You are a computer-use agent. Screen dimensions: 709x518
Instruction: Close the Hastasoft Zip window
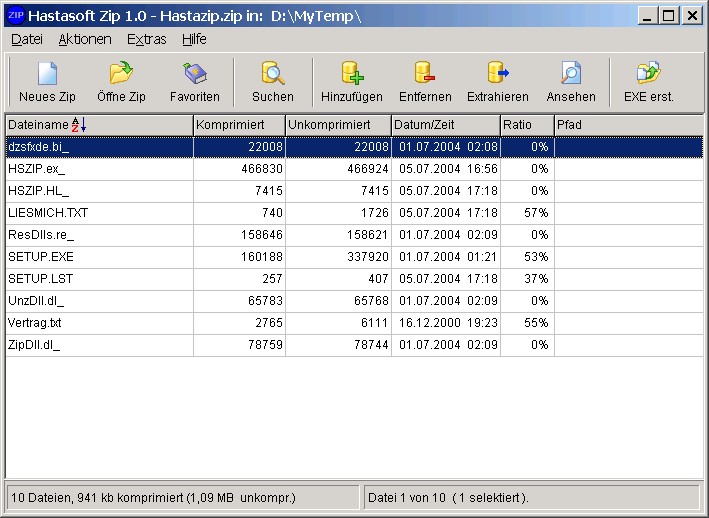(x=692, y=16)
